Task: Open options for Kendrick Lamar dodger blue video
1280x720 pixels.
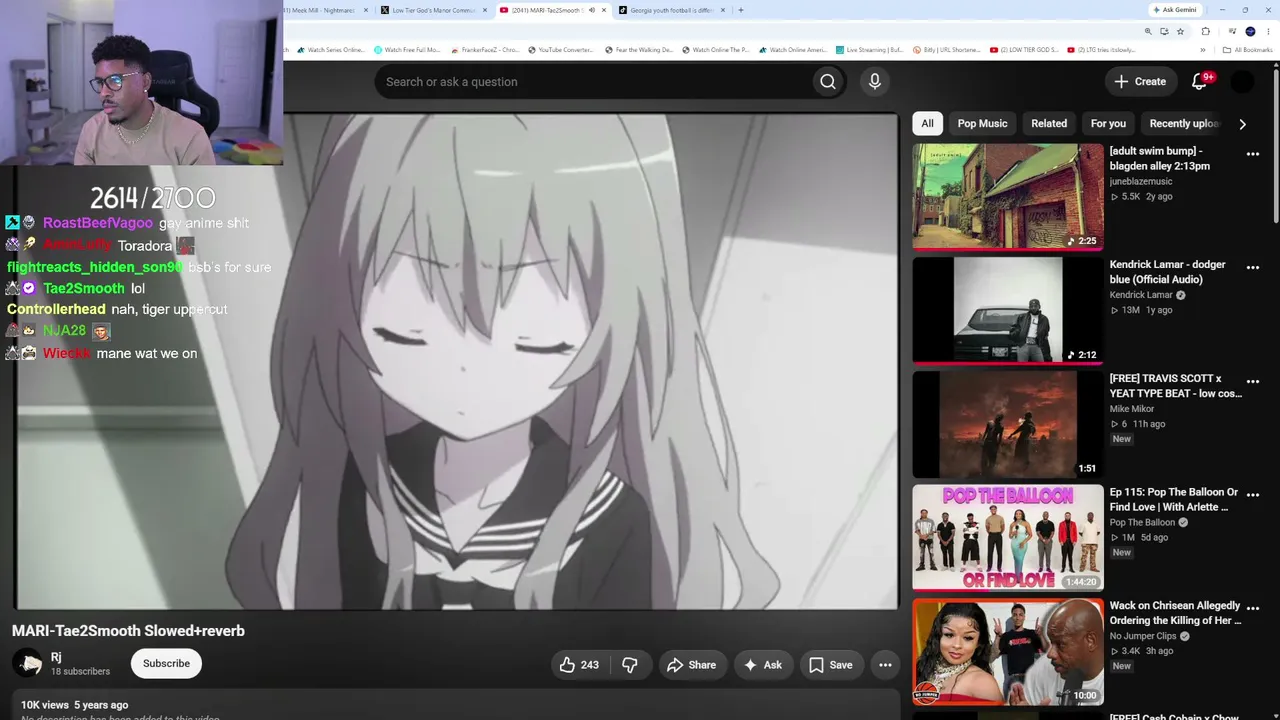Action: pos(1253,268)
